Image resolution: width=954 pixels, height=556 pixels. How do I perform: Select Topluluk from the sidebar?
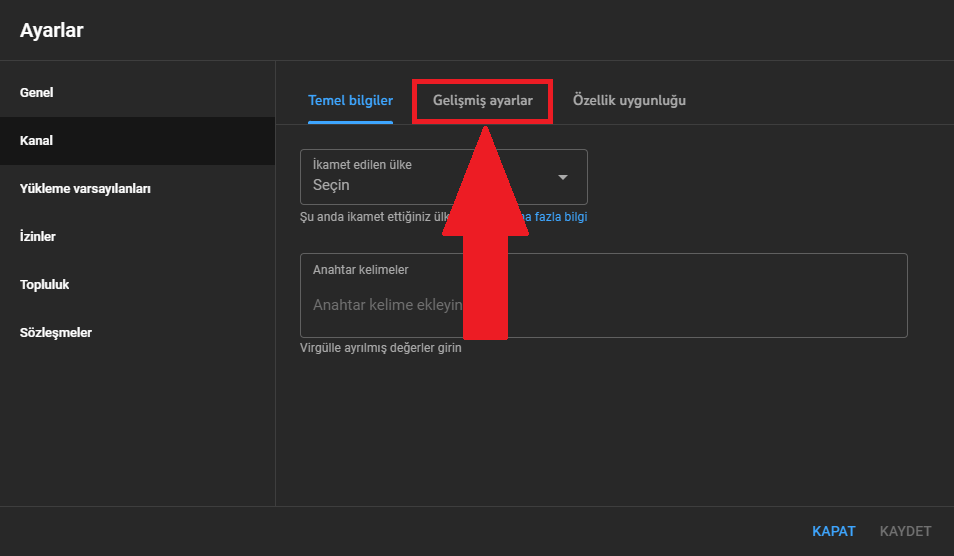pos(45,285)
